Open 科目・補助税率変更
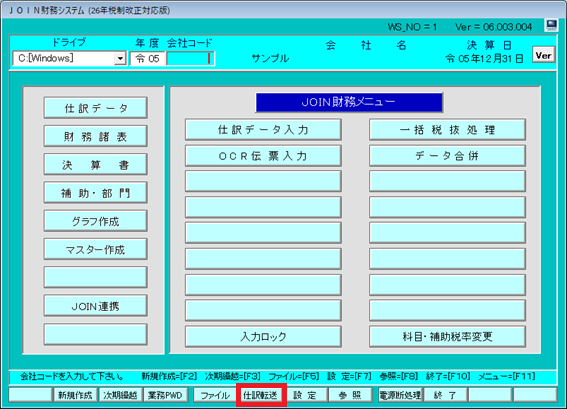This screenshot has width=567, height=409. click(x=447, y=337)
